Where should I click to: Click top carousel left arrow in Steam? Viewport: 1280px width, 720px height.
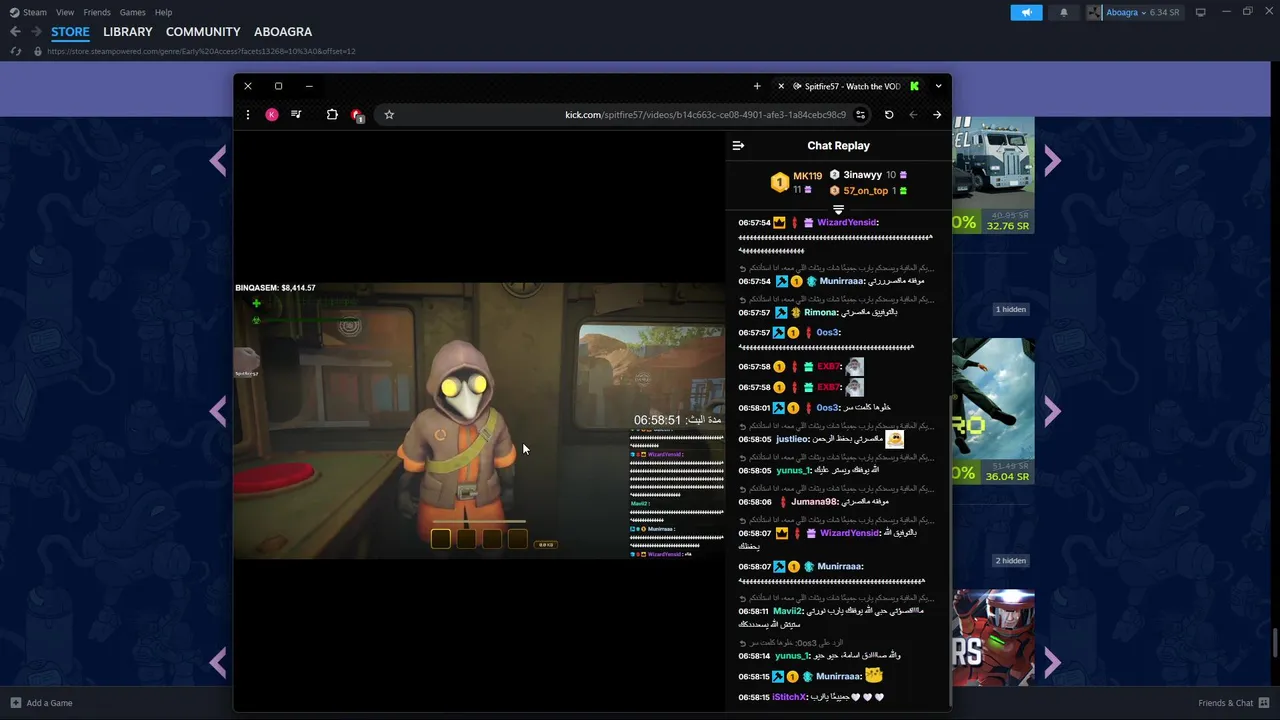pos(218,160)
